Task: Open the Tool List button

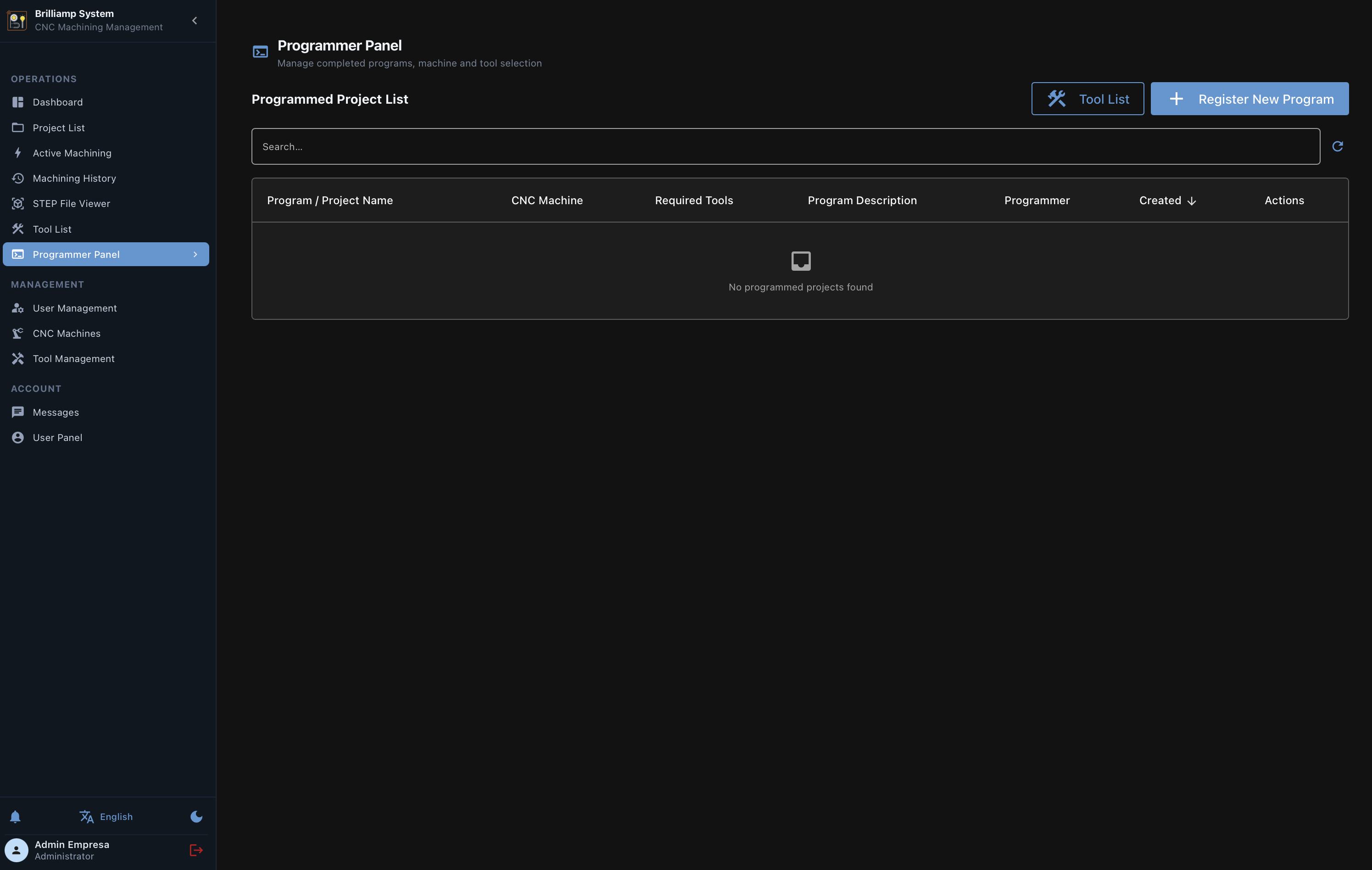Action: 1087,99
